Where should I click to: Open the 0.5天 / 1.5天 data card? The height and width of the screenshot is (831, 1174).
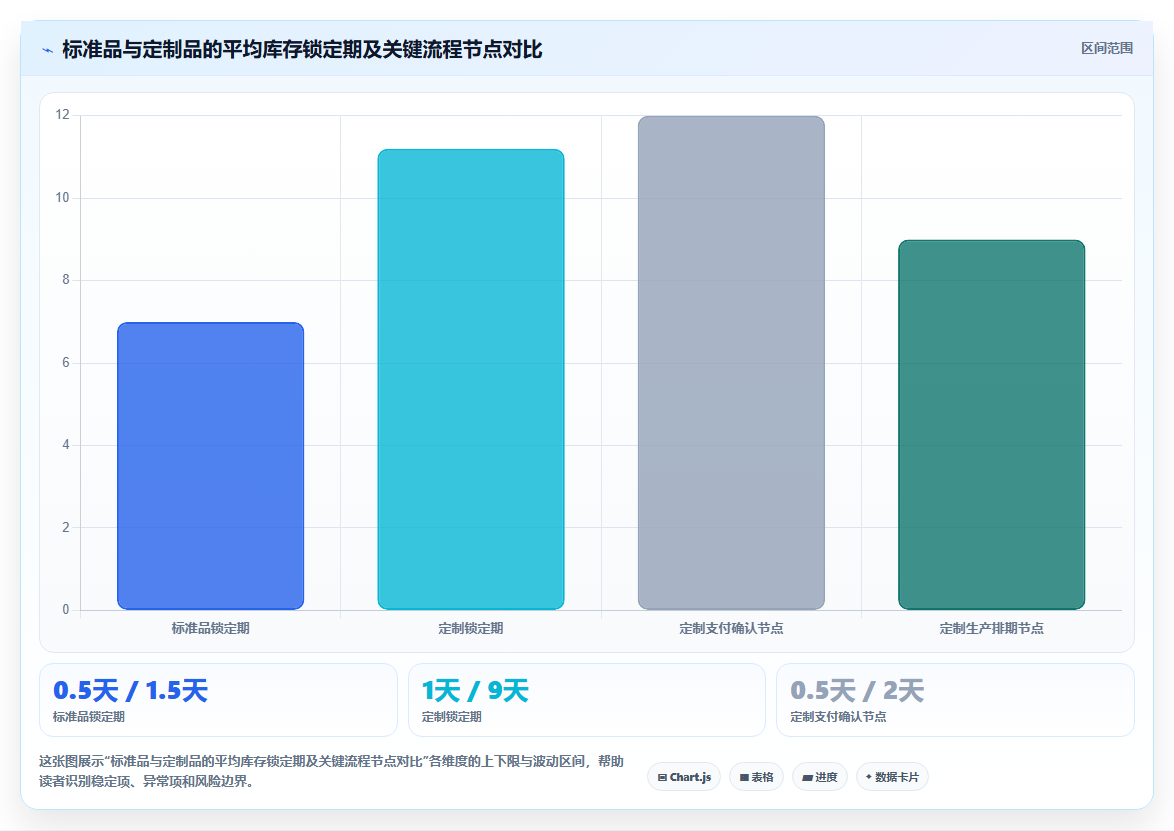point(218,700)
